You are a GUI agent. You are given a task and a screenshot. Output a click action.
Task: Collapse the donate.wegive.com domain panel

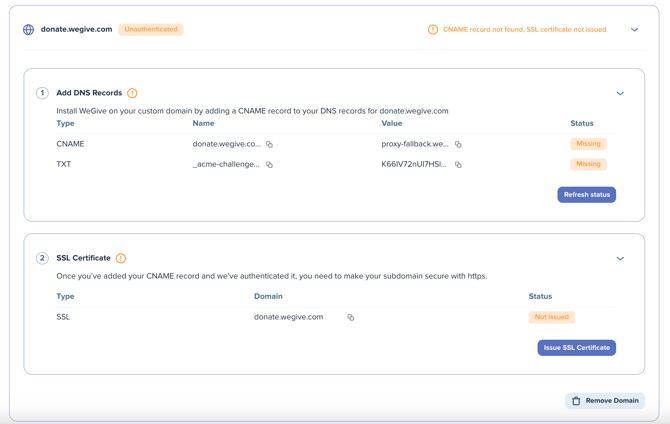pos(634,30)
